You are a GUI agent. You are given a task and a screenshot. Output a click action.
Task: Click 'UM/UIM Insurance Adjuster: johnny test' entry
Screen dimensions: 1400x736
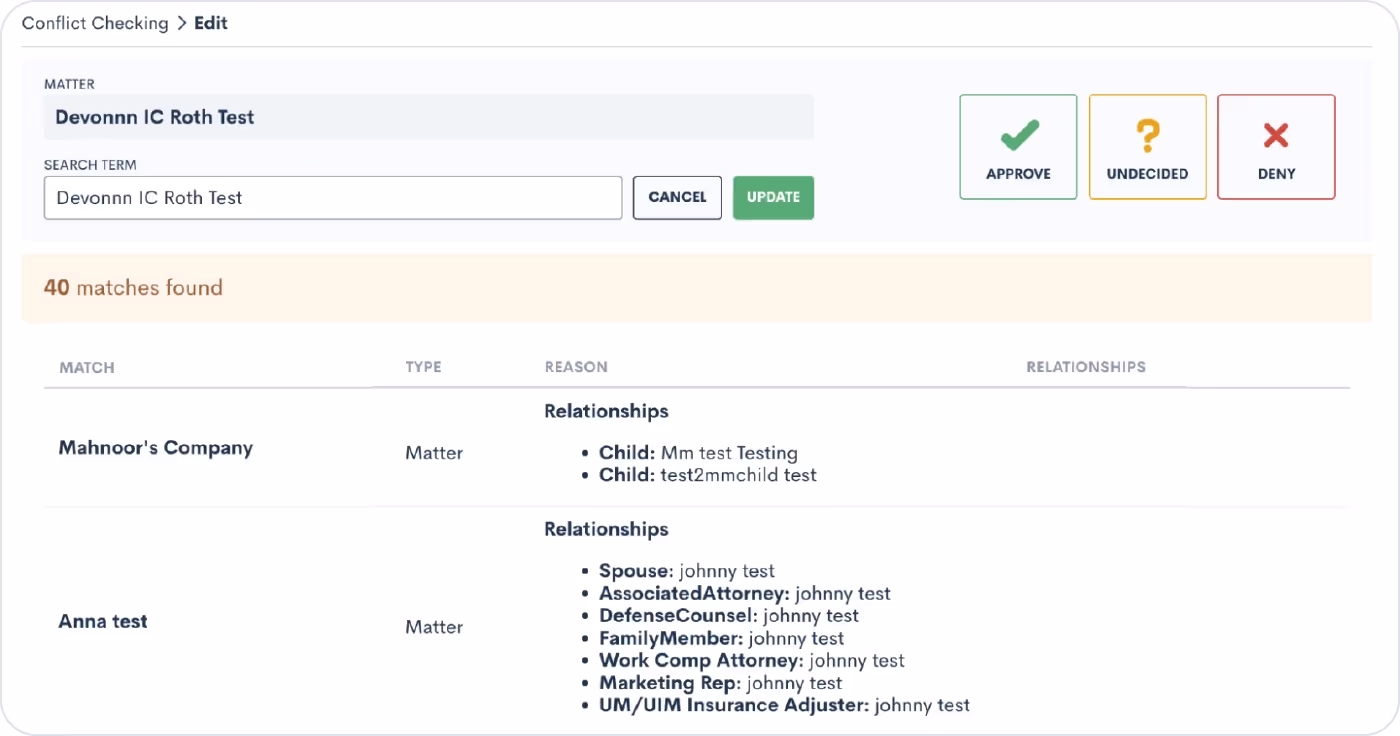point(785,705)
